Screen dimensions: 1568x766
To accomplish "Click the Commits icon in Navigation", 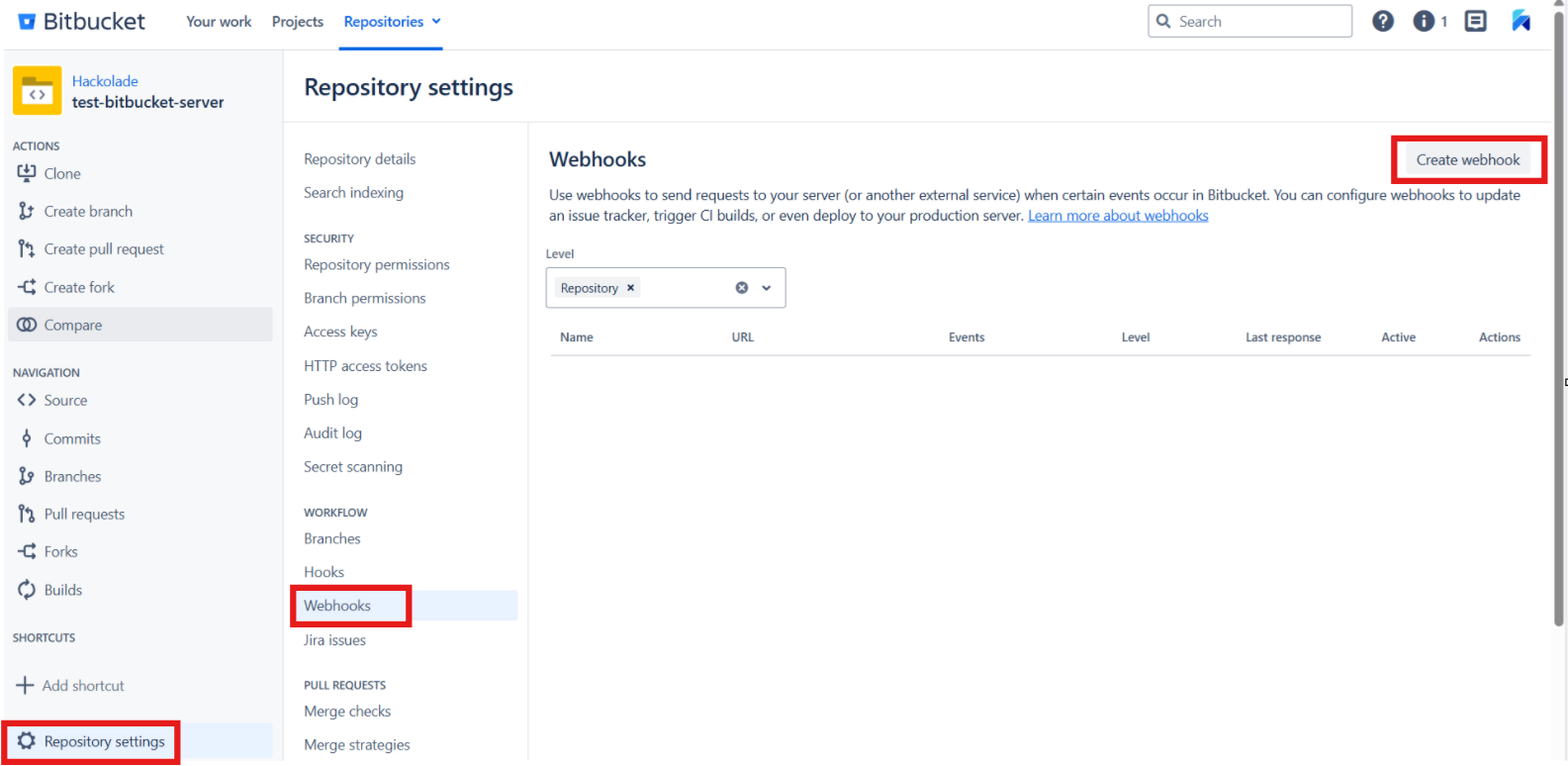I will click(x=27, y=438).
